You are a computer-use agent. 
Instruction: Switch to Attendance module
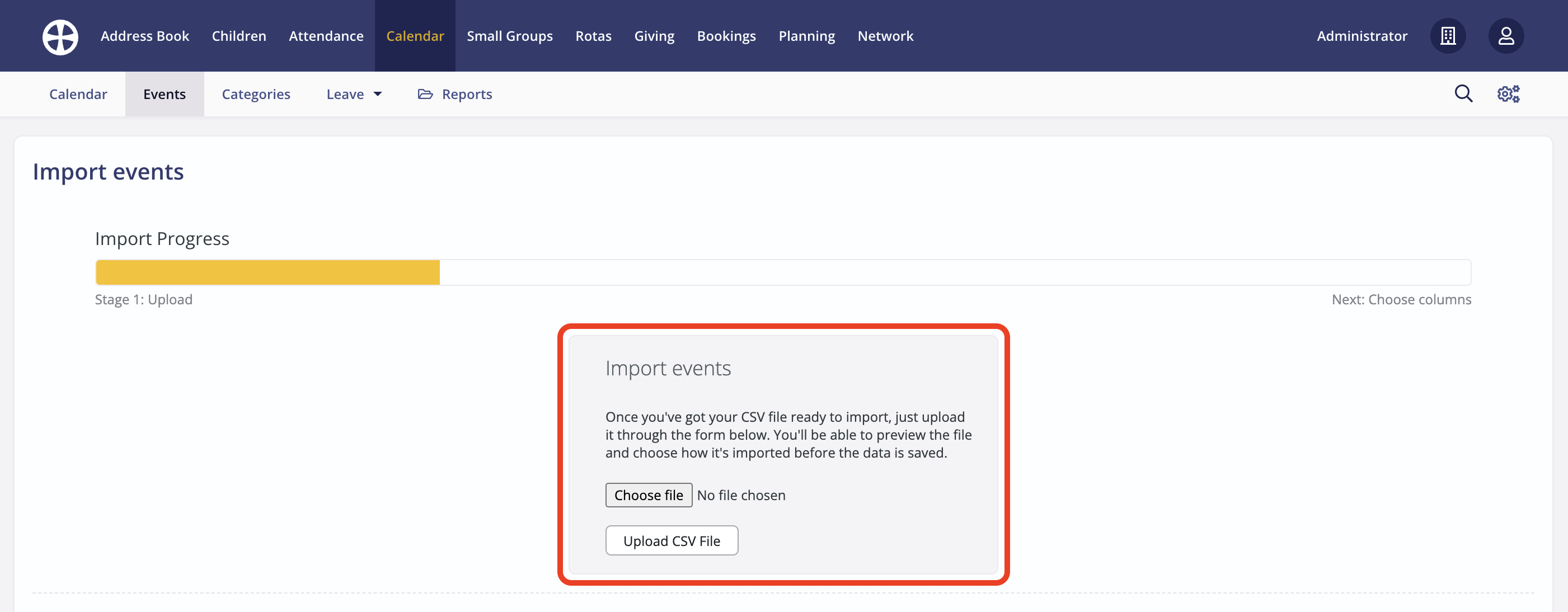326,36
